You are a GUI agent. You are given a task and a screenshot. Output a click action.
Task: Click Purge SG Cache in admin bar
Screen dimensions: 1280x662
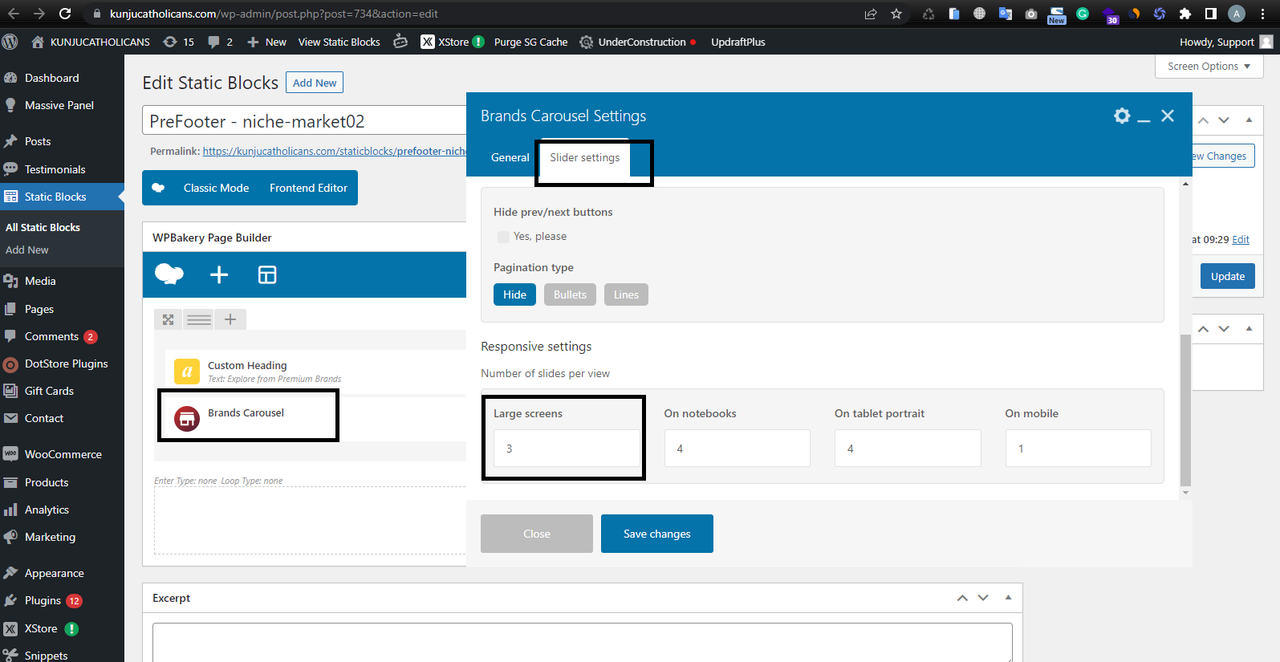[x=531, y=42]
